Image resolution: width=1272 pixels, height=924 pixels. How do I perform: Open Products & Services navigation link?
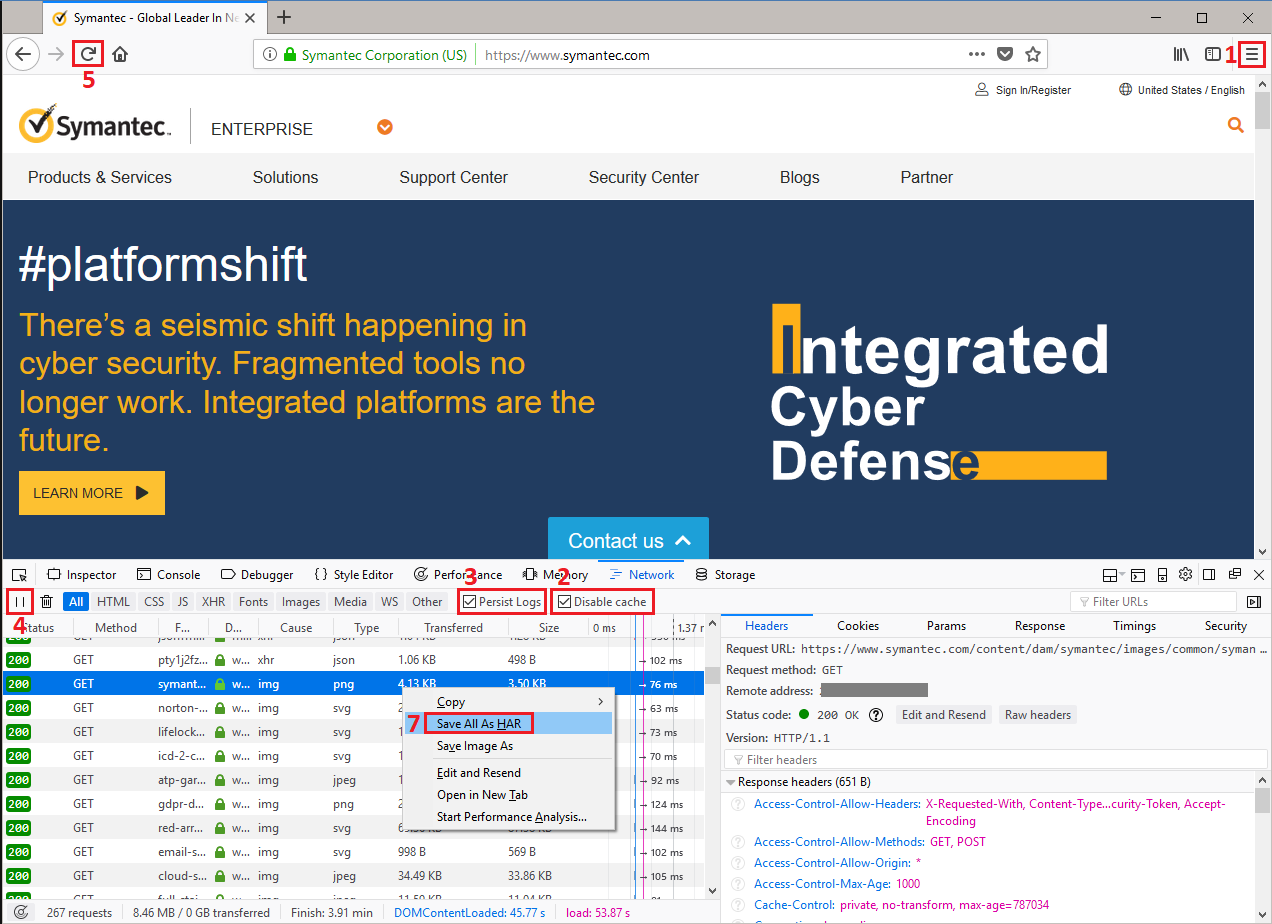pos(100,177)
